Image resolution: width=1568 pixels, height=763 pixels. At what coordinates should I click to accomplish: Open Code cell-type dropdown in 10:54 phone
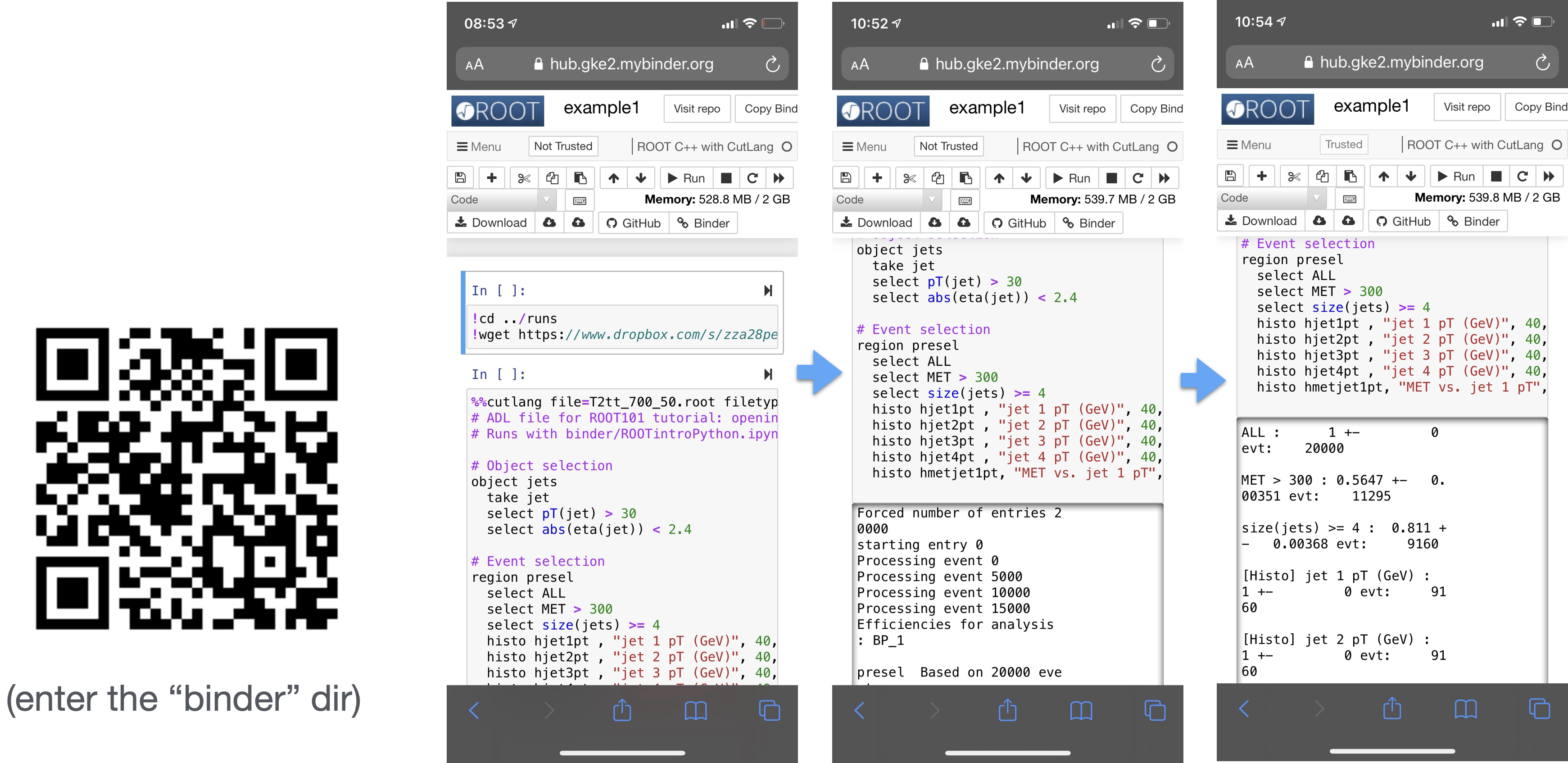pos(1270,198)
